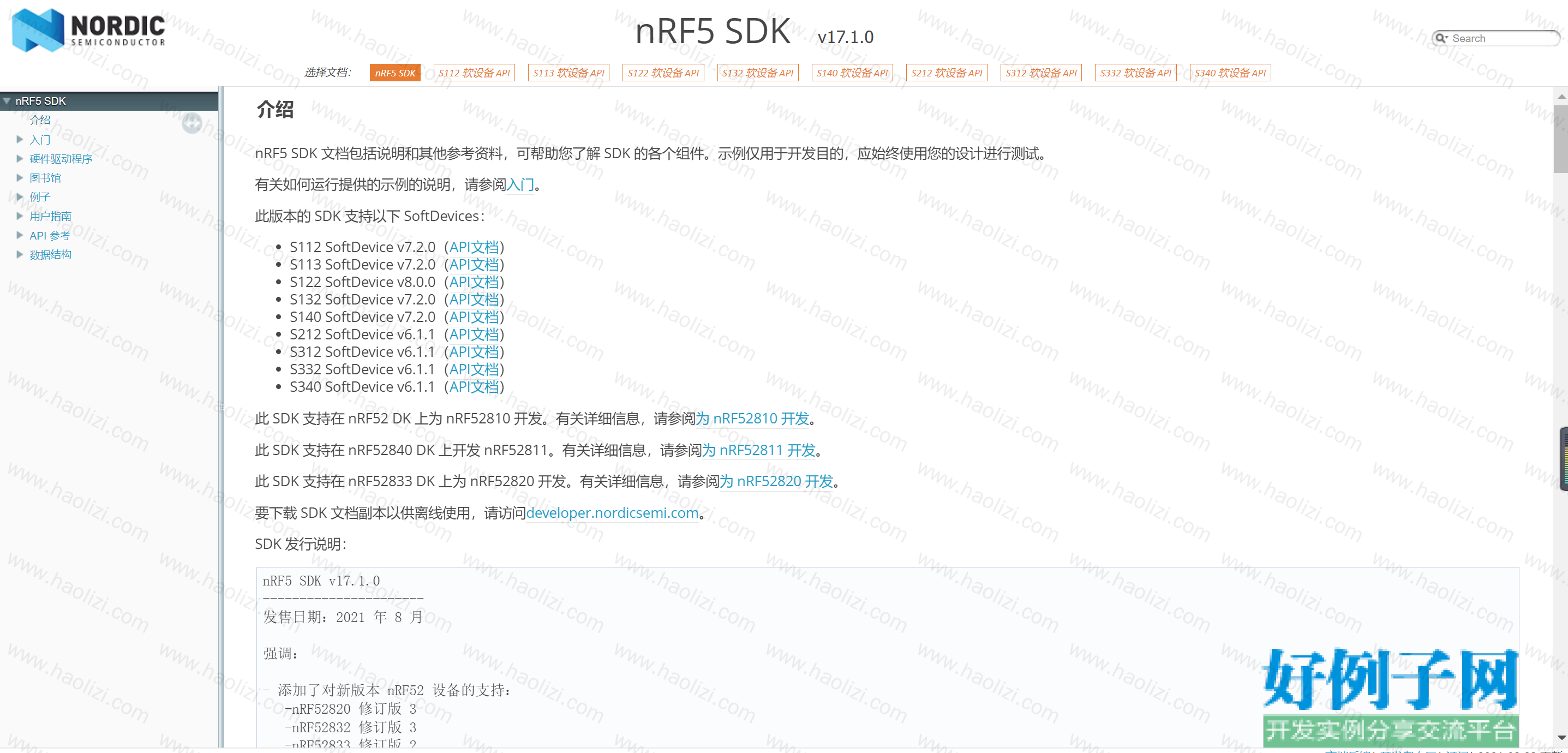Screen dimensions: 1568x753
Task: Open the 为 nRF52820 开发 link
Action: click(777, 481)
